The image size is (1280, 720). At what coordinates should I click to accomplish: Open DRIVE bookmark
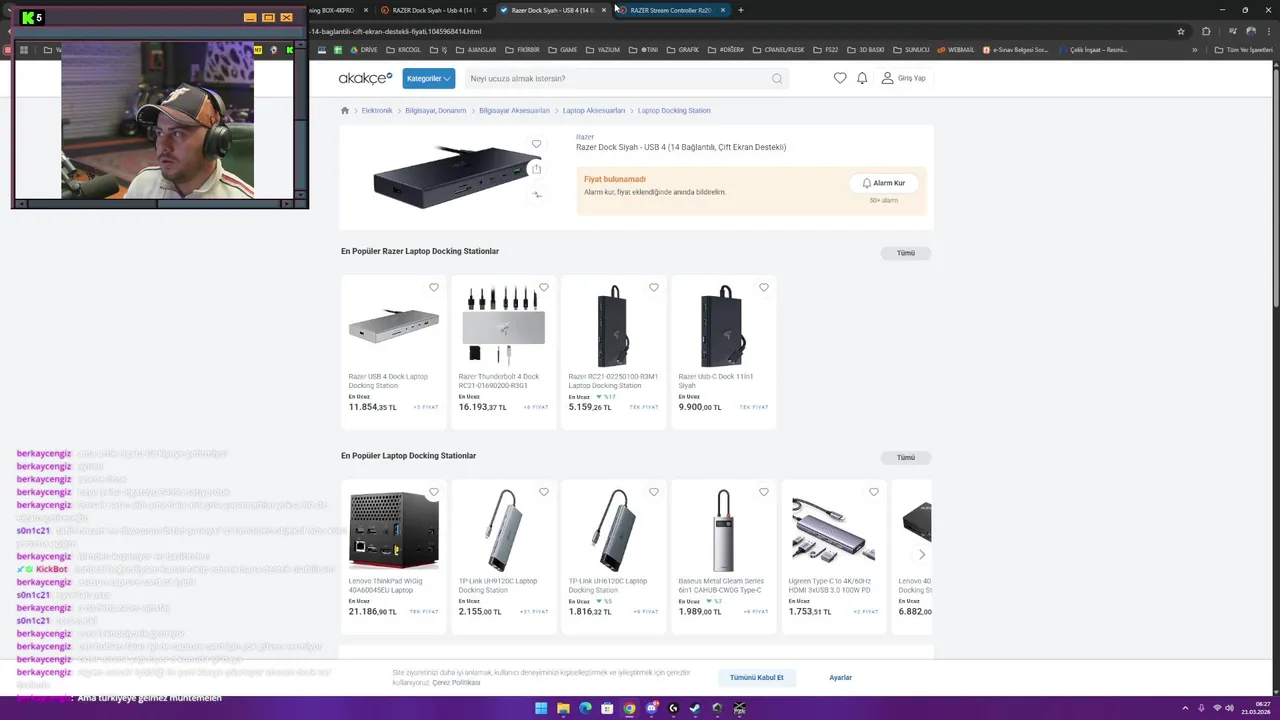click(x=363, y=50)
